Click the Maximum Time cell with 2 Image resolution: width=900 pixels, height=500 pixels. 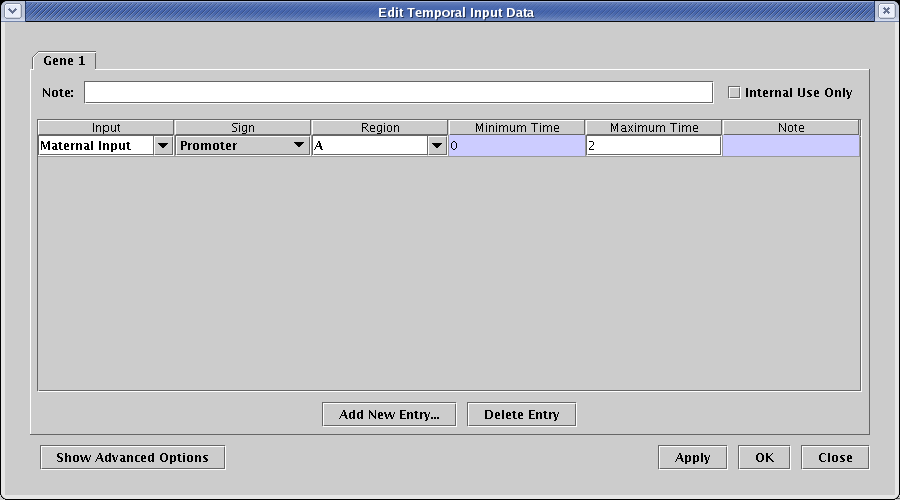(653, 146)
